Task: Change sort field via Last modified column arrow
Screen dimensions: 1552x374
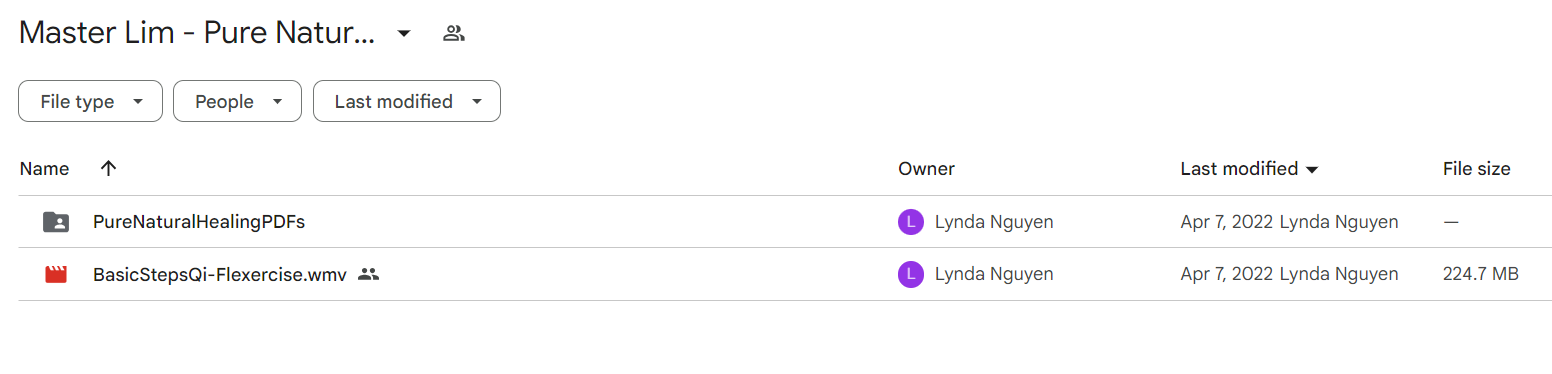Action: pos(1312,170)
